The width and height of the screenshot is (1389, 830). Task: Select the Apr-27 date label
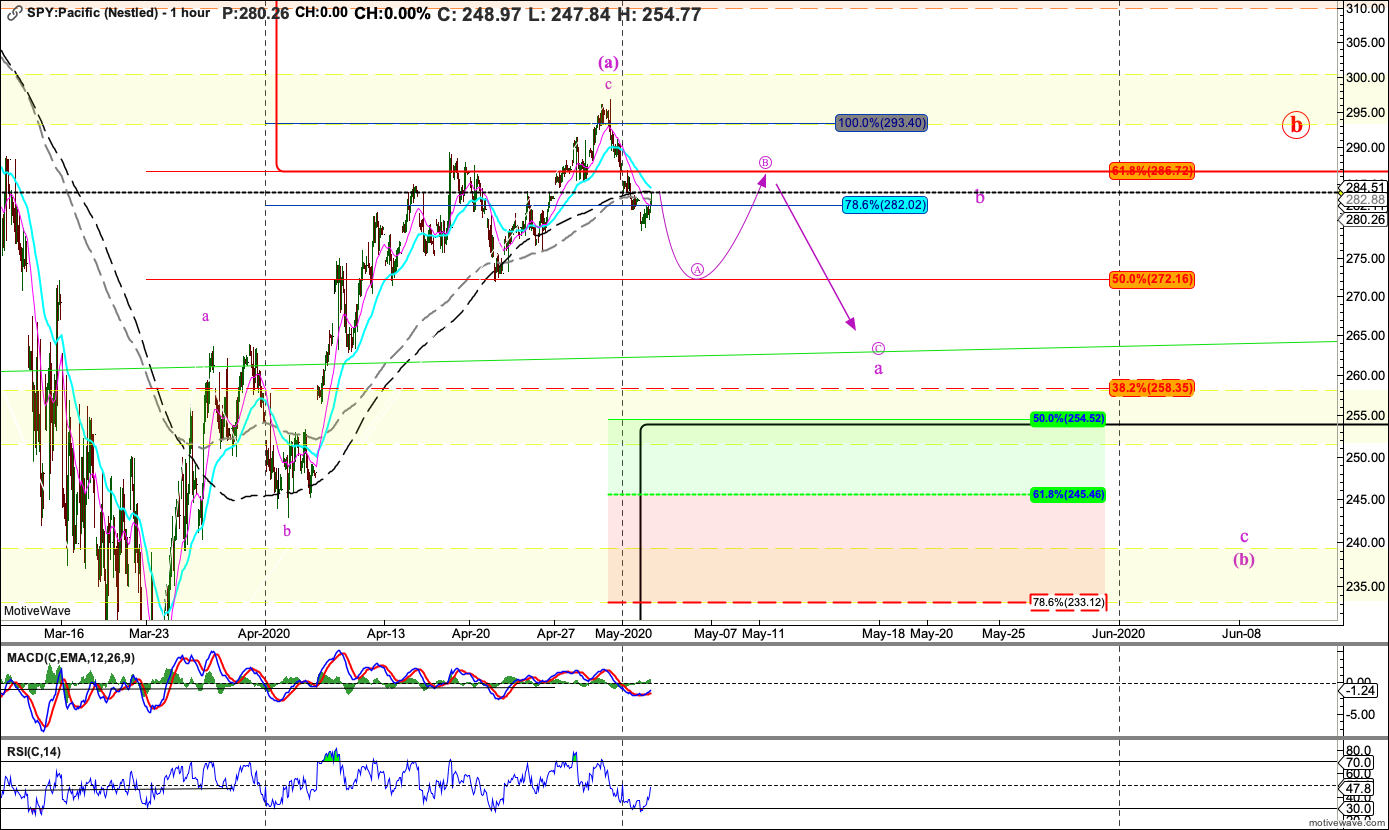[556, 633]
